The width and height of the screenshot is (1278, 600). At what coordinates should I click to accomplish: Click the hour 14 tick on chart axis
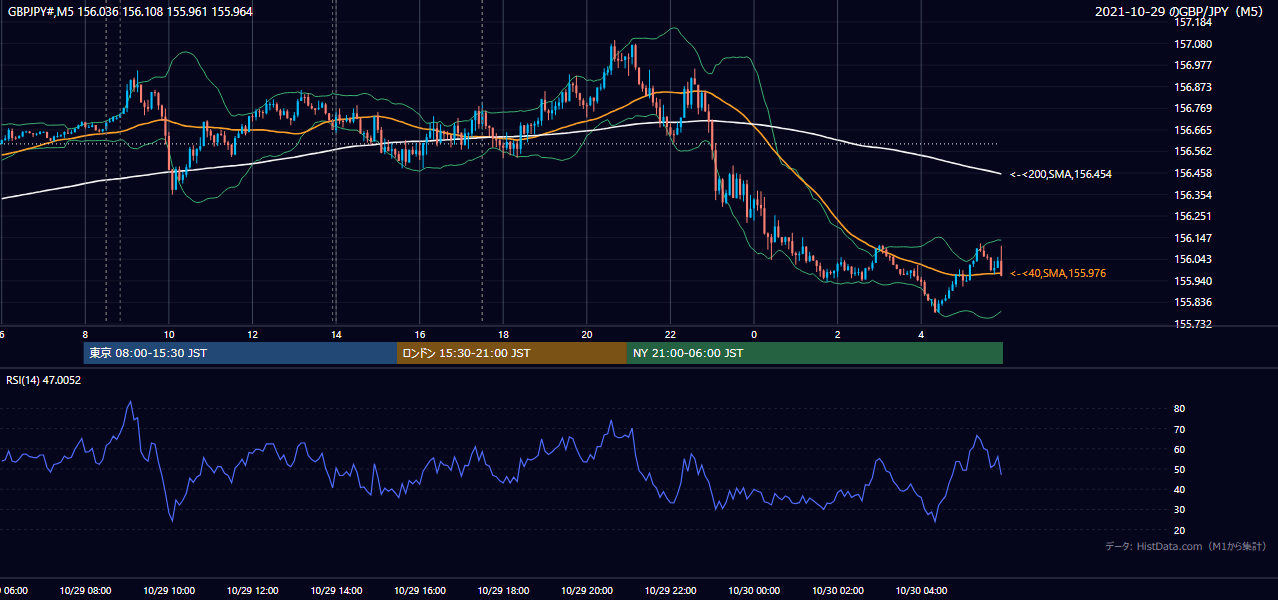[336, 334]
